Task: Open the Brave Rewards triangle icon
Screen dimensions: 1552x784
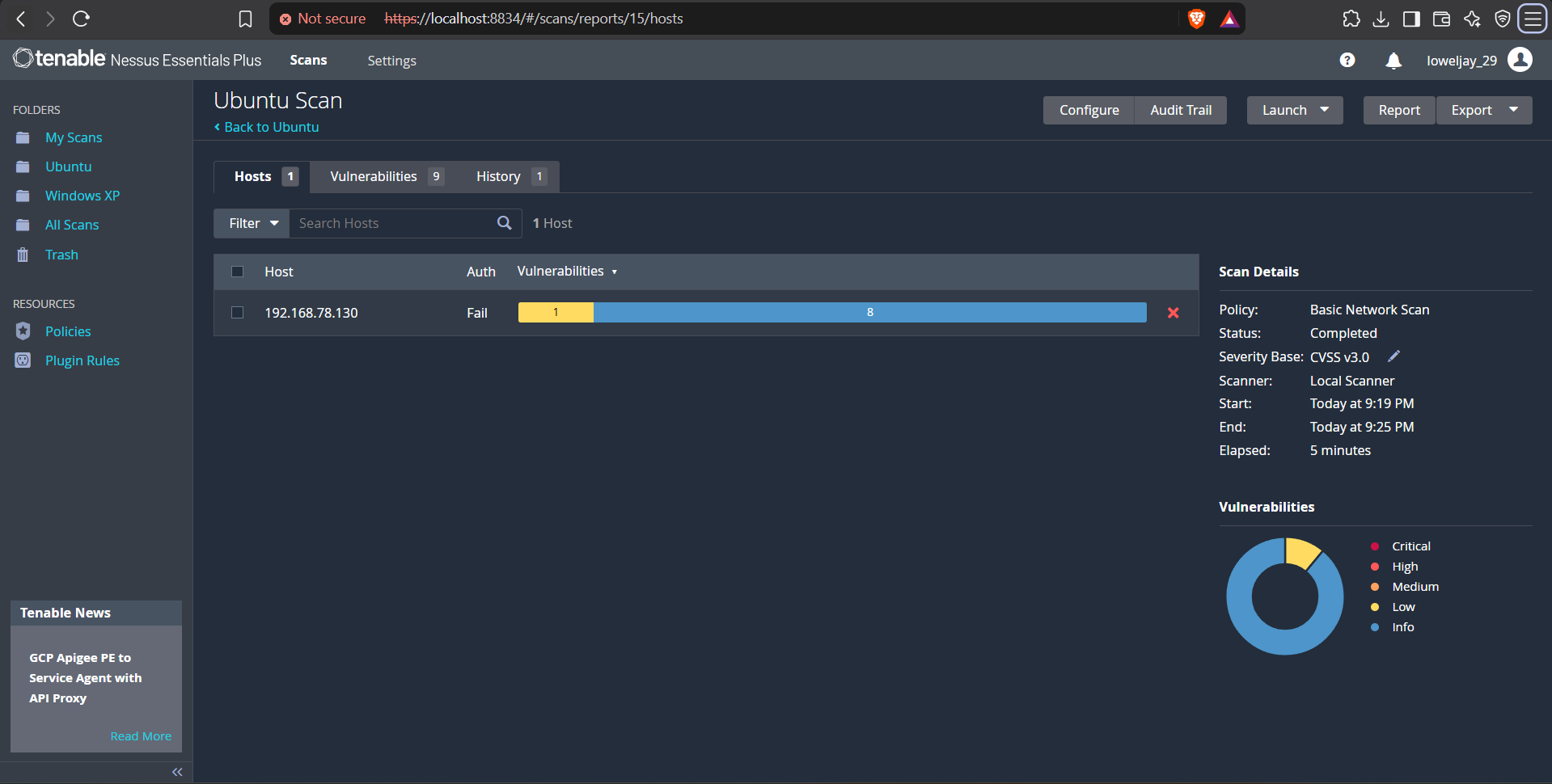Action: 1229,19
